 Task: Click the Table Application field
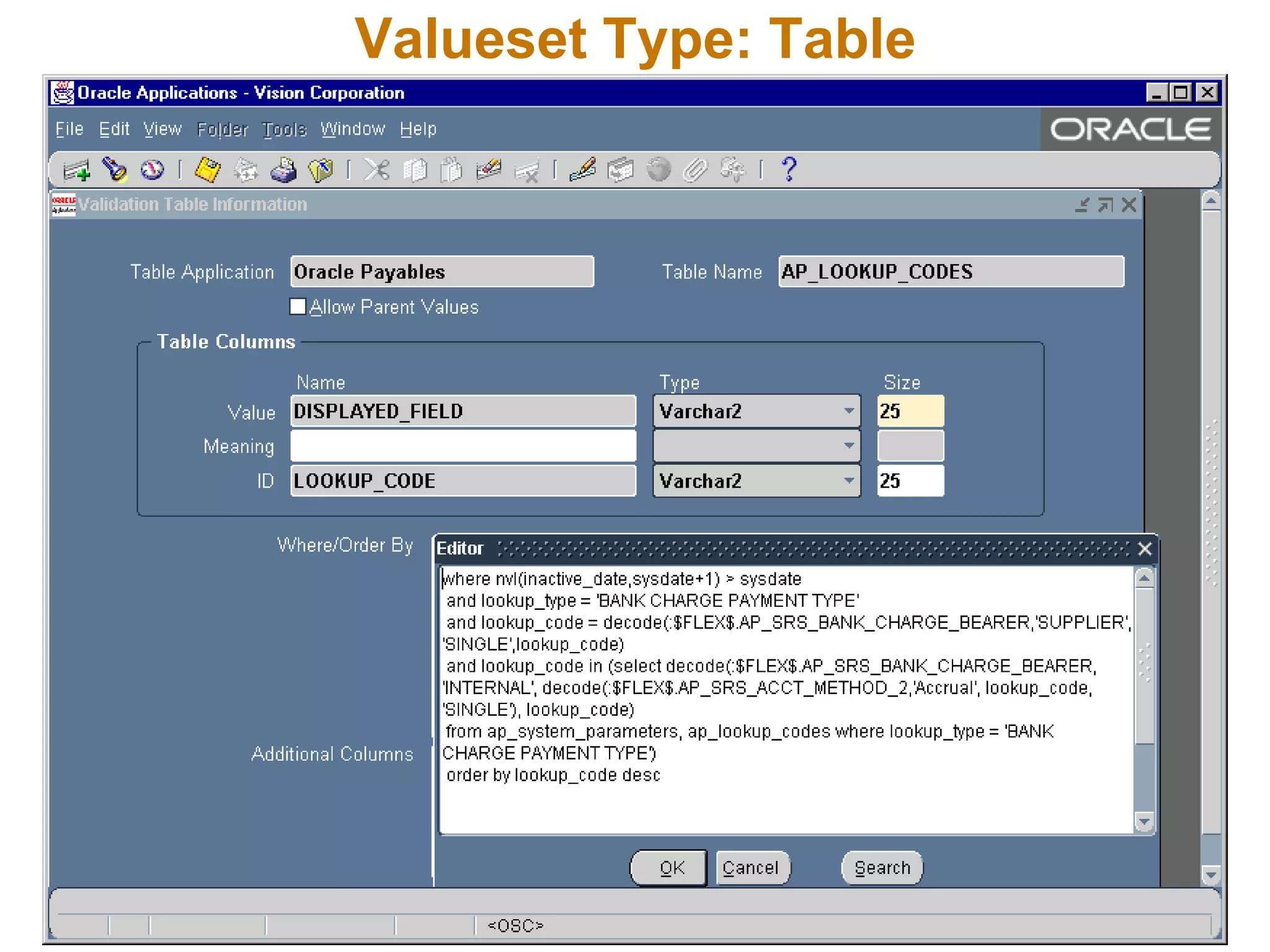(442, 271)
